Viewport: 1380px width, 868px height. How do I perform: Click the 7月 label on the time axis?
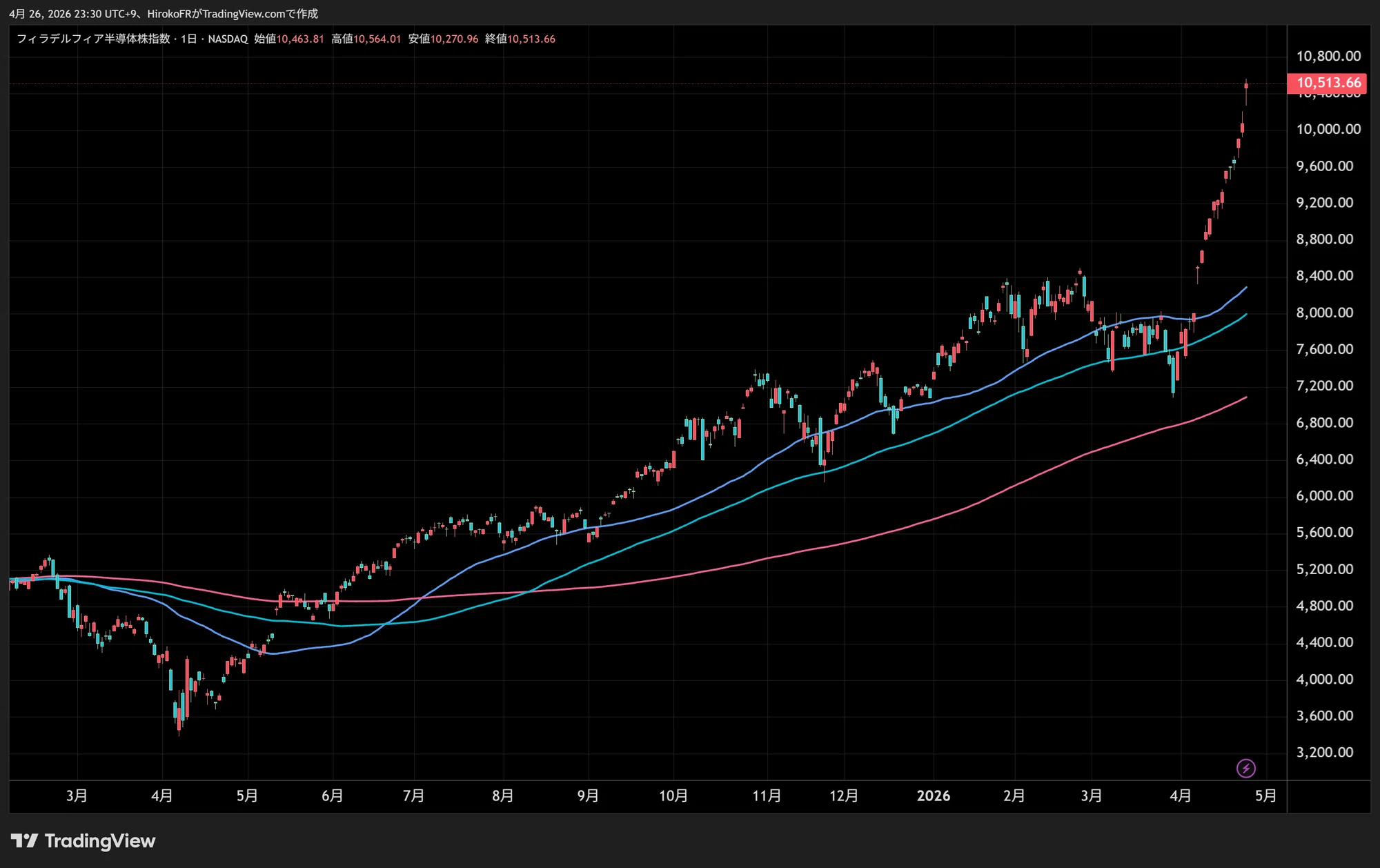[414, 796]
